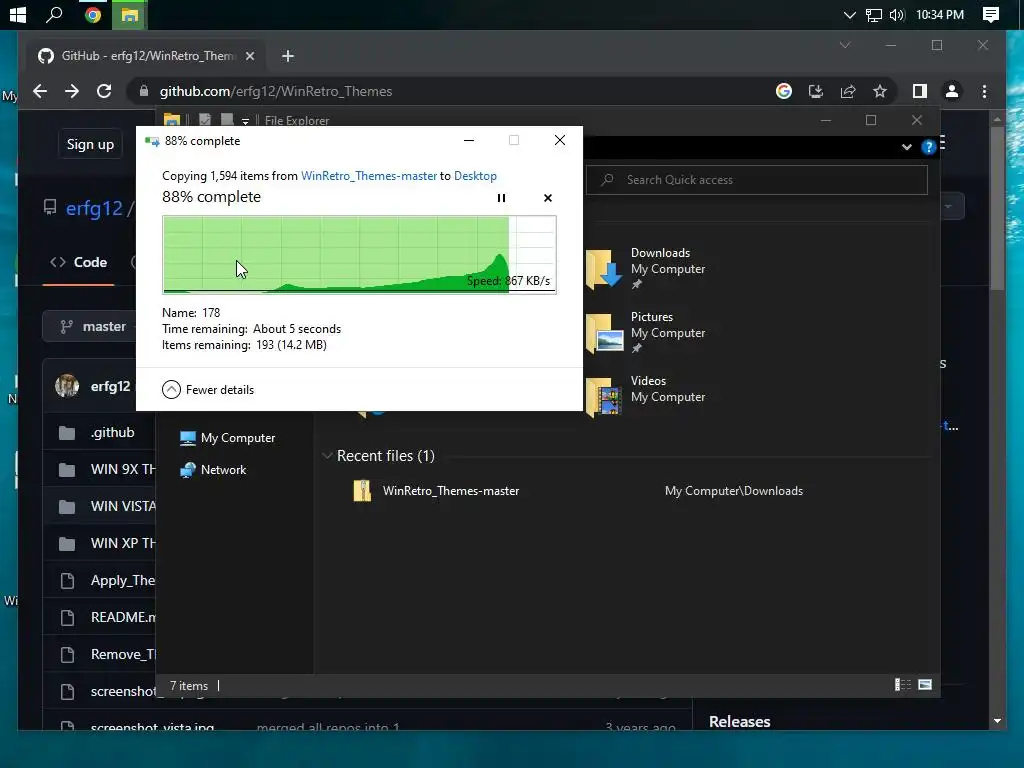The image size is (1024, 768).
Task: Collapse the Recent files group
Action: [x=327, y=456]
